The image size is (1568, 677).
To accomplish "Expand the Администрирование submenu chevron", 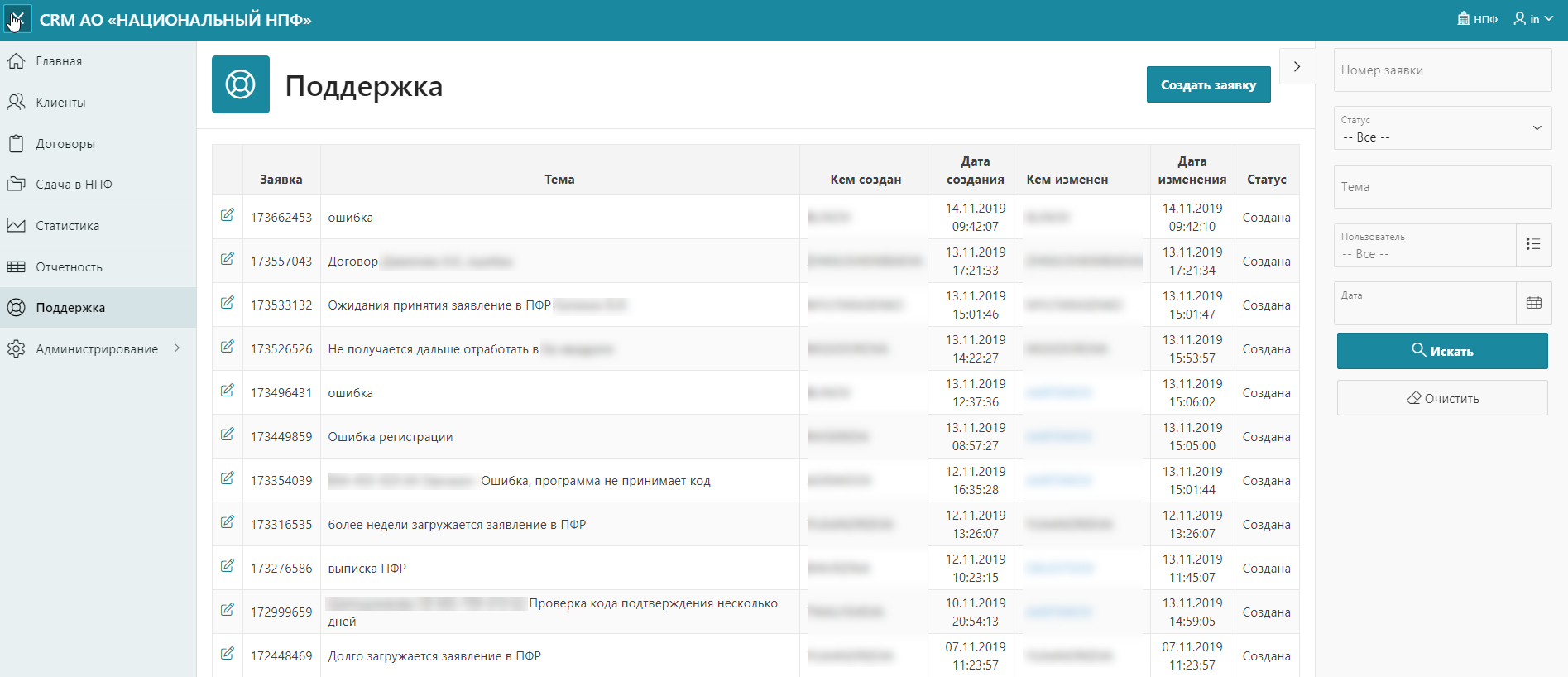I will point(177,348).
